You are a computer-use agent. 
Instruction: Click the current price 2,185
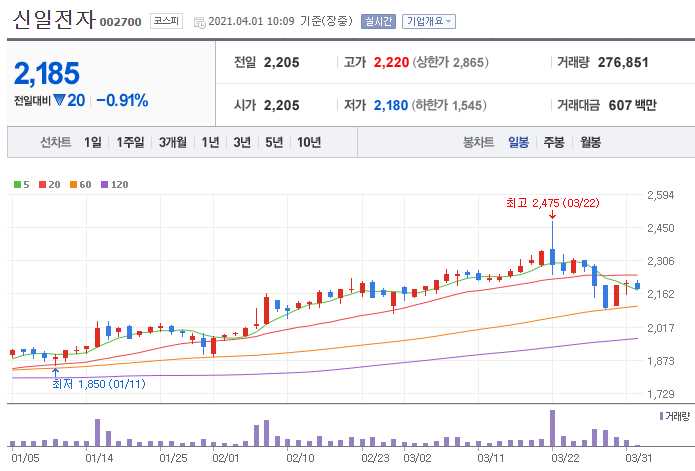click(x=47, y=73)
